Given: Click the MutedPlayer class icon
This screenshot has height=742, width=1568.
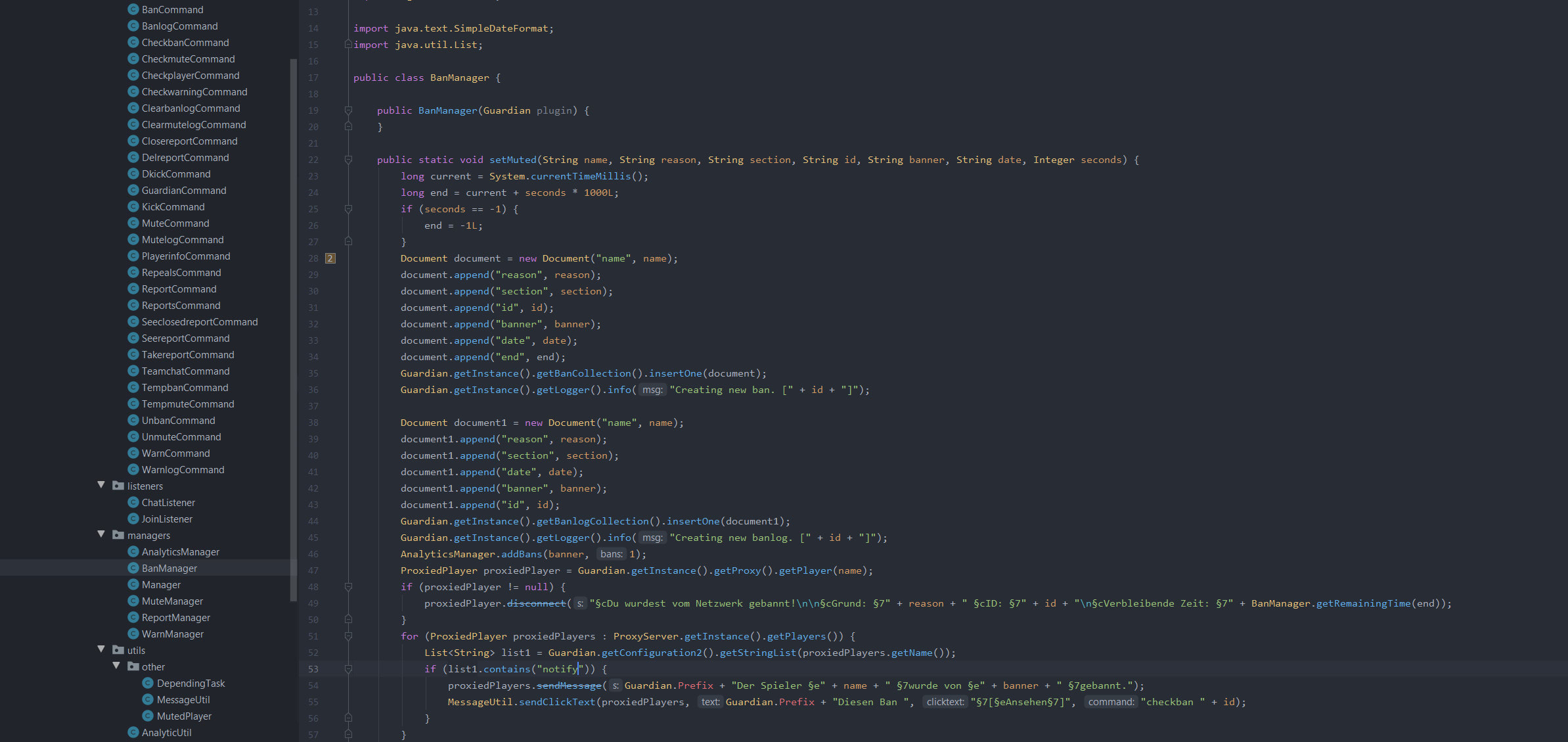Looking at the screenshot, I should click(148, 716).
